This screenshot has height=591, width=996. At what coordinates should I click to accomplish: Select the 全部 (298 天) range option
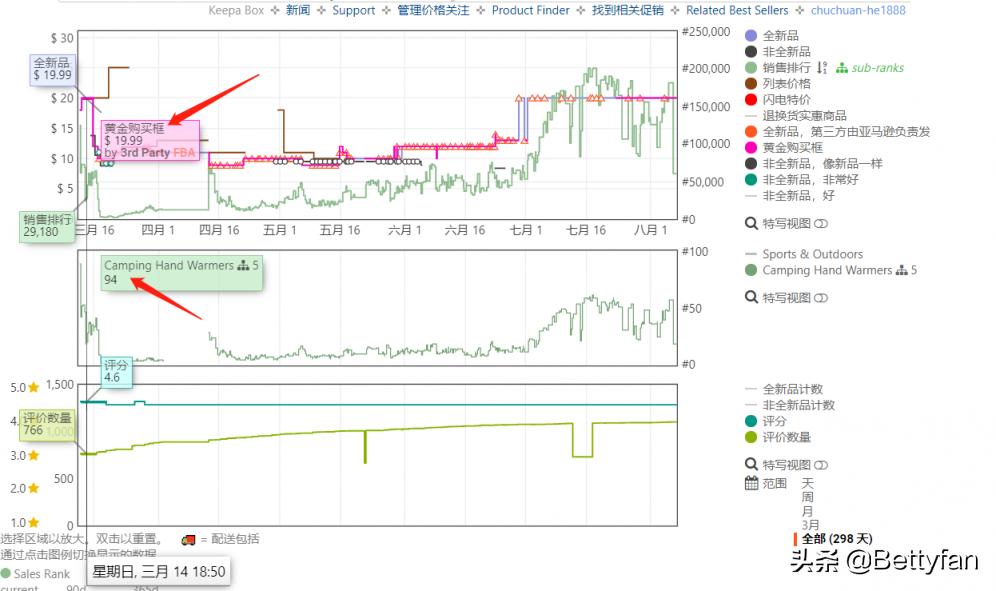pyautogui.click(x=837, y=539)
